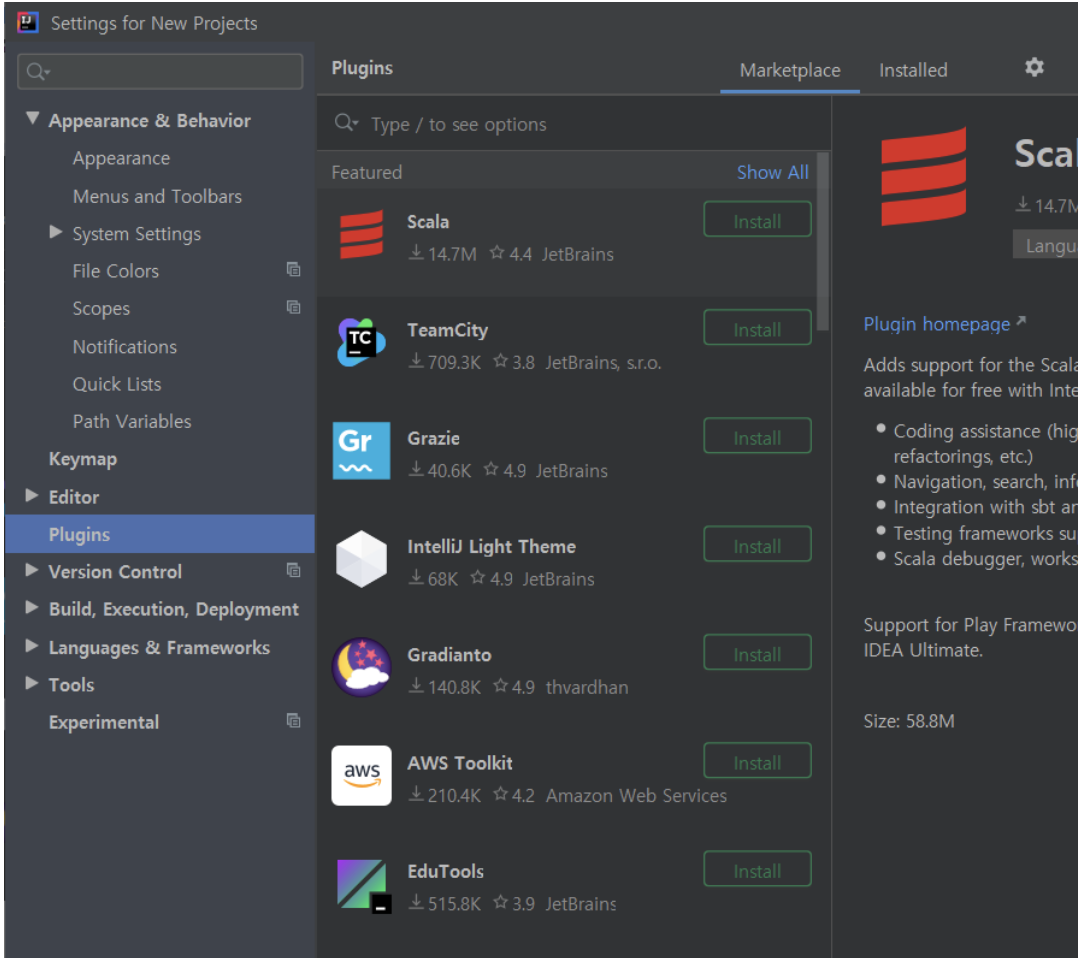Open the Plugin homepage link
This screenshot has width=1078, height=958.
pyautogui.click(x=936, y=324)
